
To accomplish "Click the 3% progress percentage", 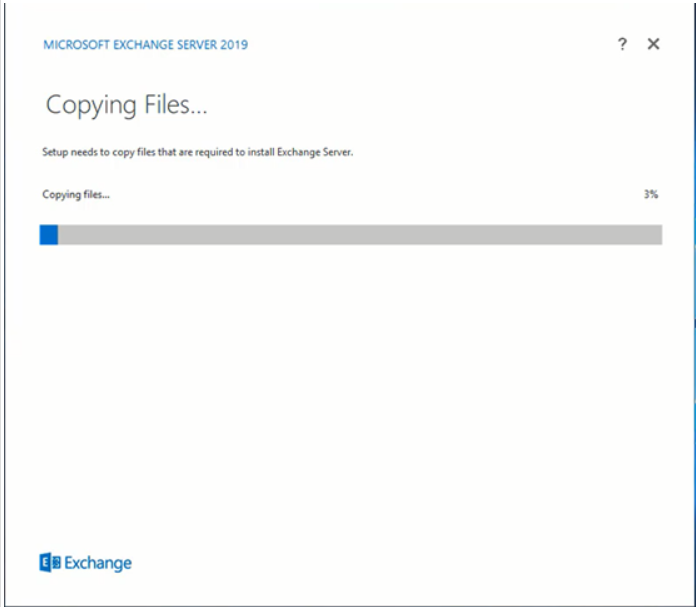I will [x=651, y=194].
